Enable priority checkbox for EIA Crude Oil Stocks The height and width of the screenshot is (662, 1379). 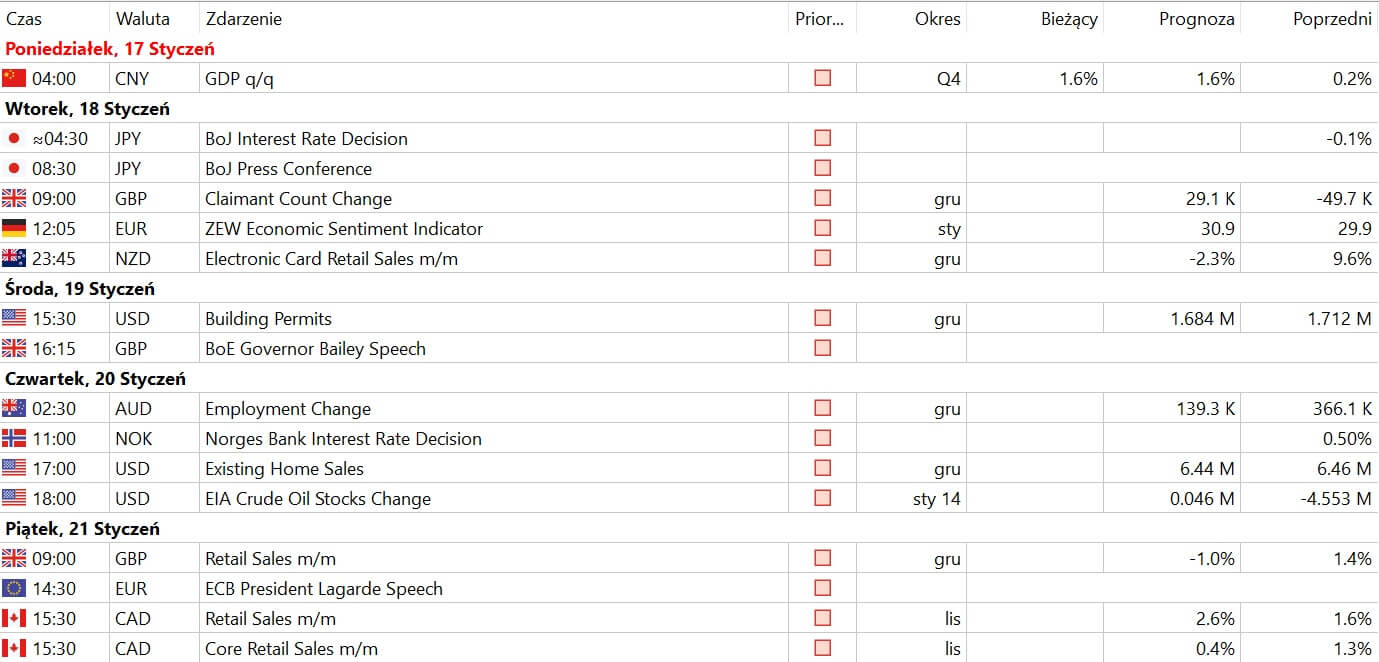pyautogui.click(x=822, y=498)
